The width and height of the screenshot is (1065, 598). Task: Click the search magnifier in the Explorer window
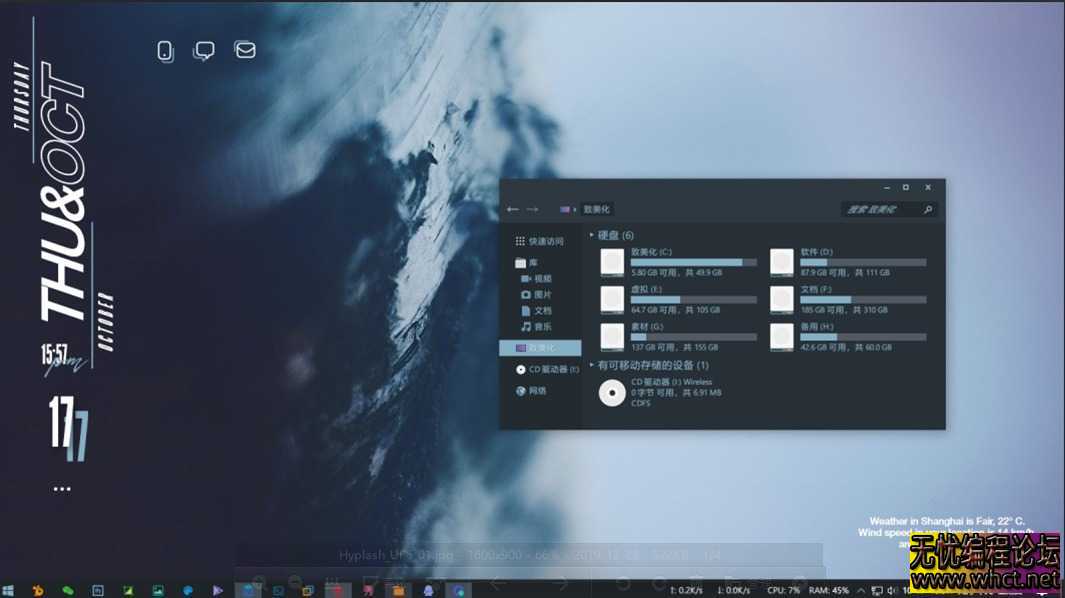[x=928, y=209]
